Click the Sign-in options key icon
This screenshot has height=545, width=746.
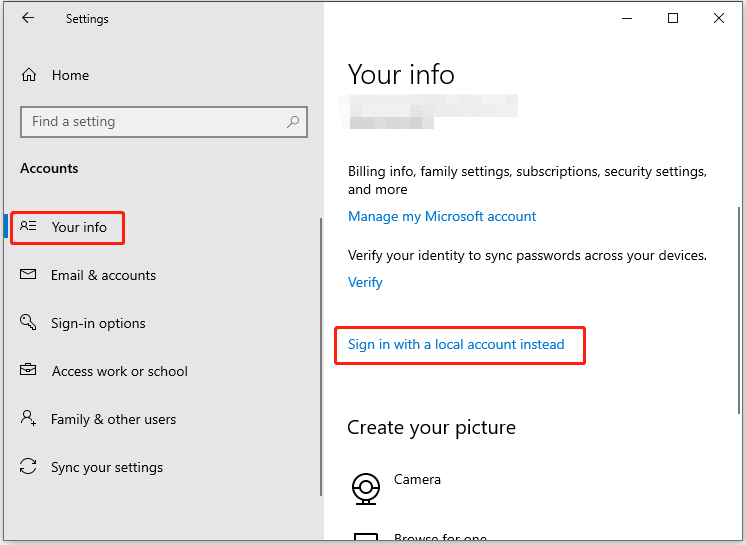[28, 322]
